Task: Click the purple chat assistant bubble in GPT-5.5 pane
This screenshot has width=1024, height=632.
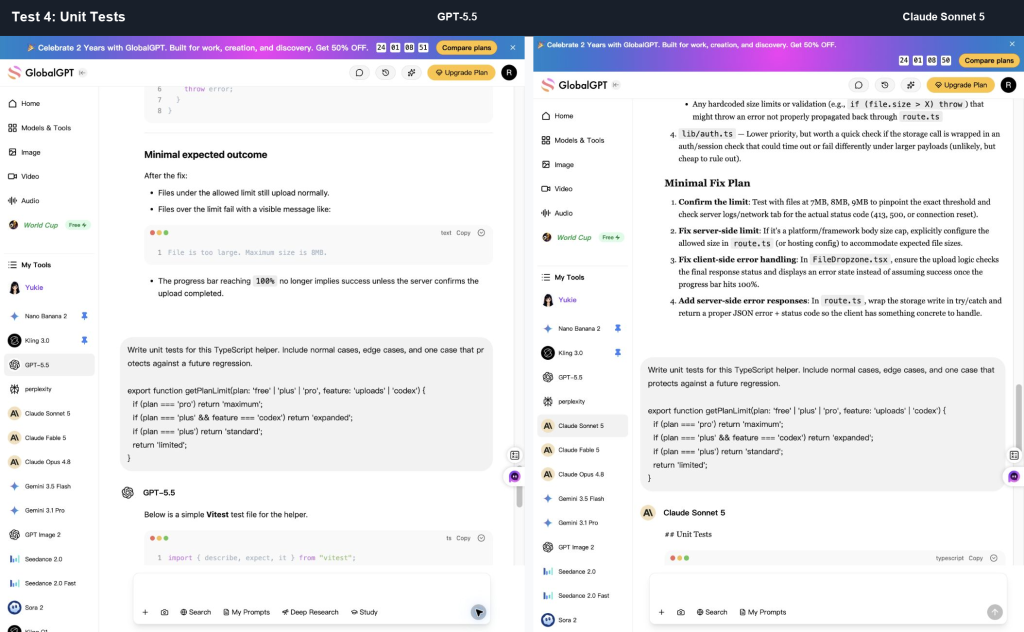Action: (515, 477)
